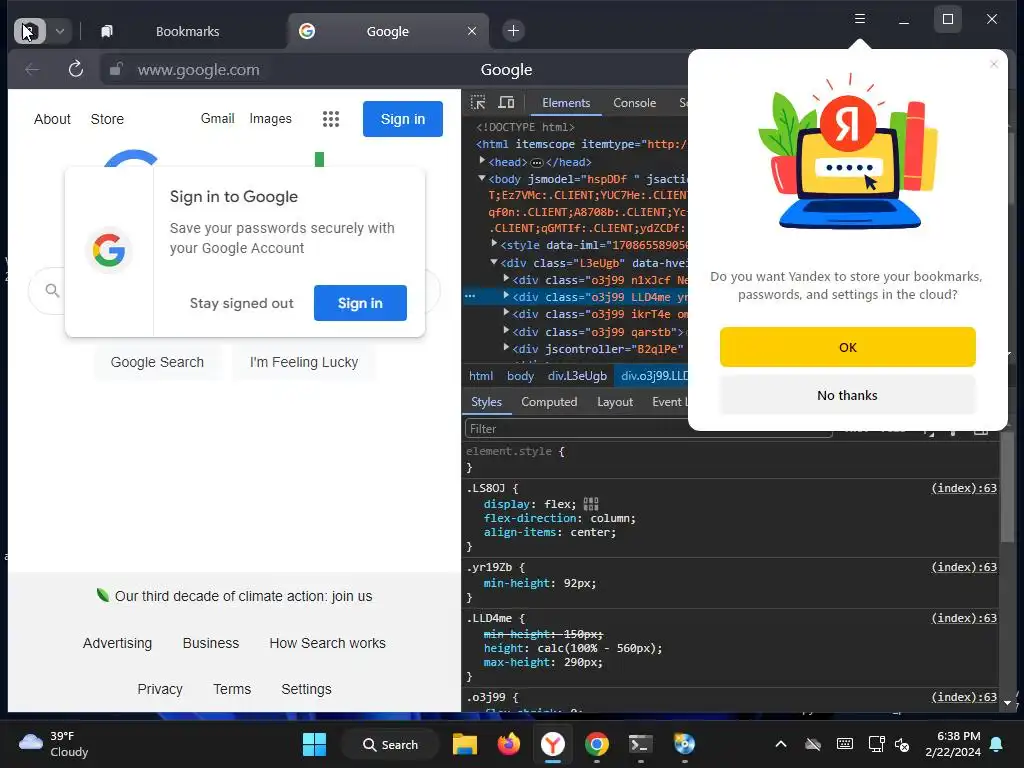This screenshot has height=768, width=1024.
Task: Reload the page
Action: pyautogui.click(x=76, y=69)
